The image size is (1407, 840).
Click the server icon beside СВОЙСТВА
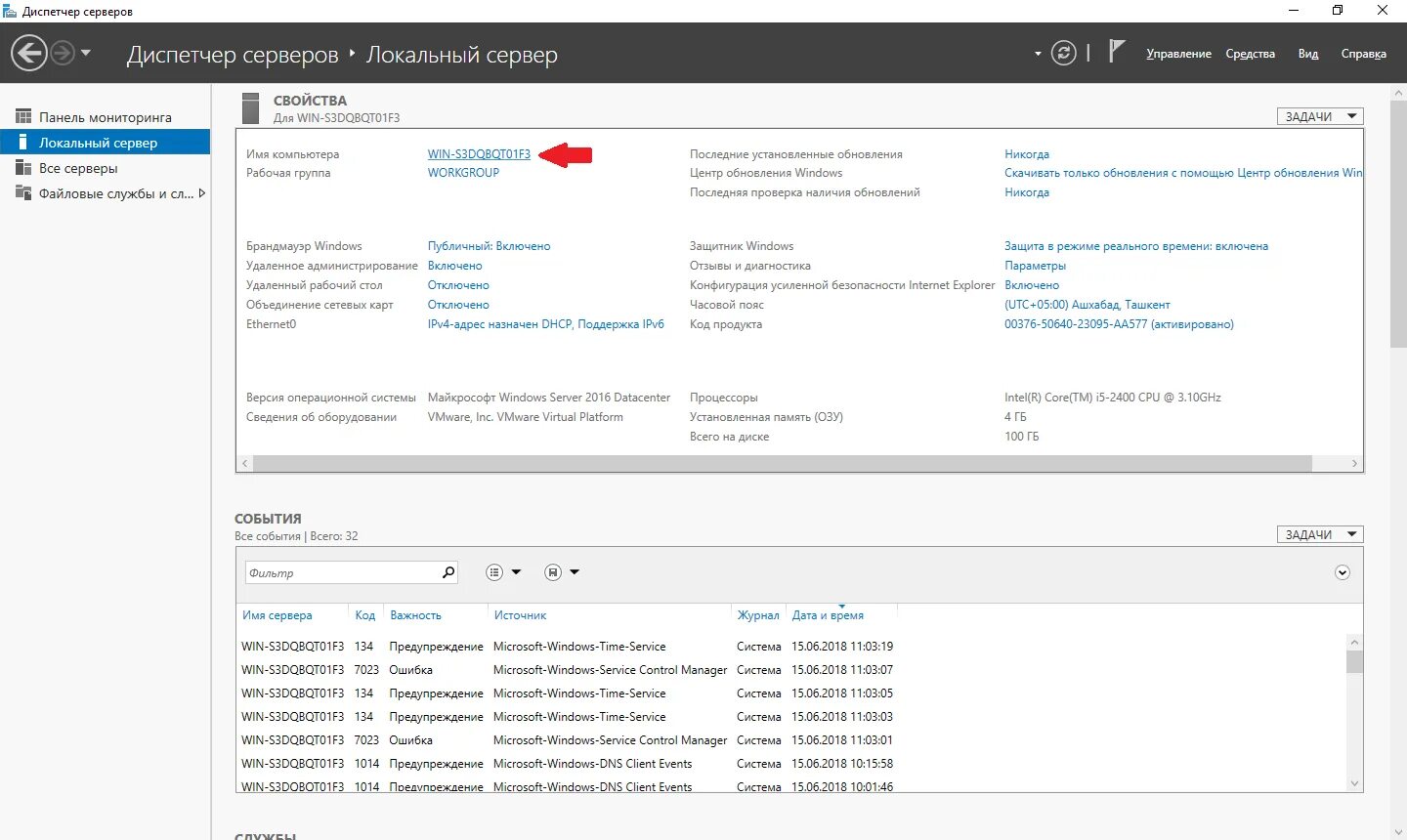pos(251,107)
